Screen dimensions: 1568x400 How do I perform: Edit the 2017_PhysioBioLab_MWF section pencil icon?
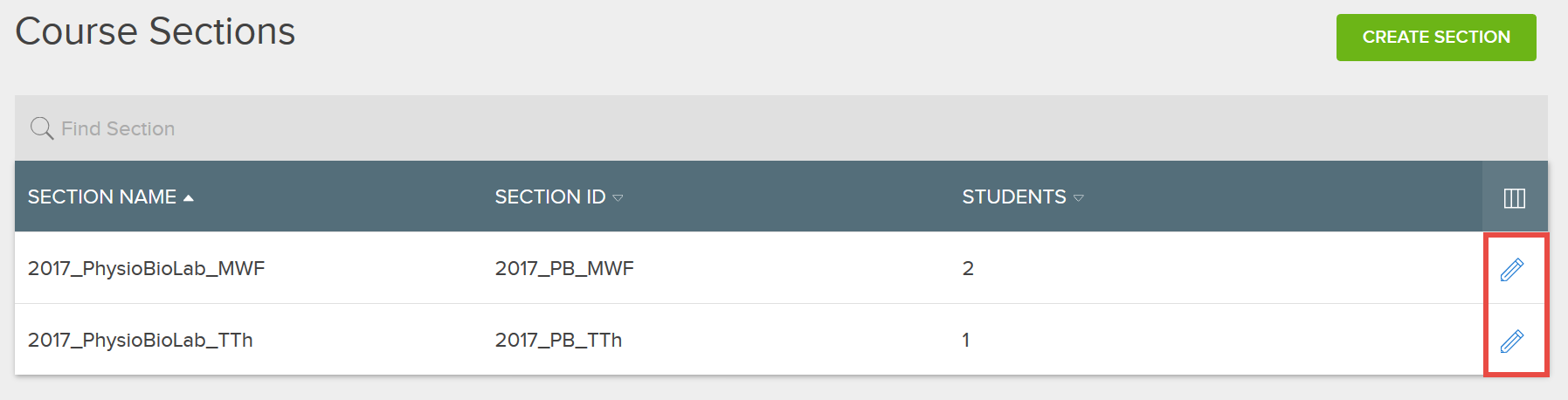[x=1512, y=269]
